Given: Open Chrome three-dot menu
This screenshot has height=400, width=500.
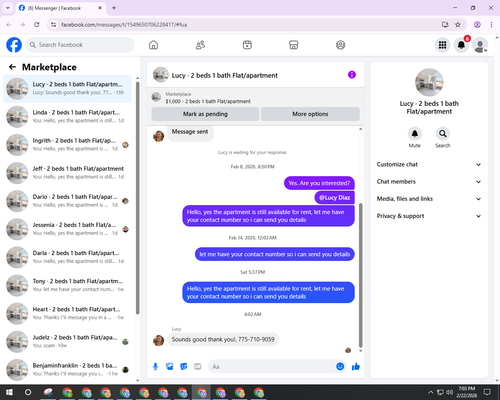Looking at the screenshot, I should pos(491,24).
